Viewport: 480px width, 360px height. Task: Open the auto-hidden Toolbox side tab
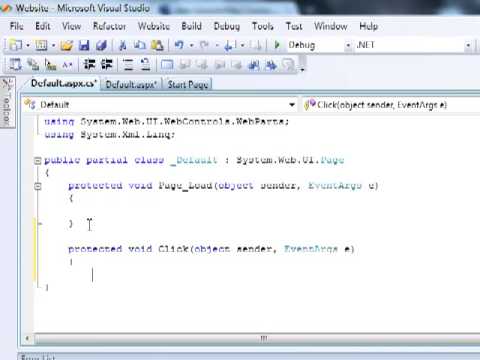coord(7,102)
